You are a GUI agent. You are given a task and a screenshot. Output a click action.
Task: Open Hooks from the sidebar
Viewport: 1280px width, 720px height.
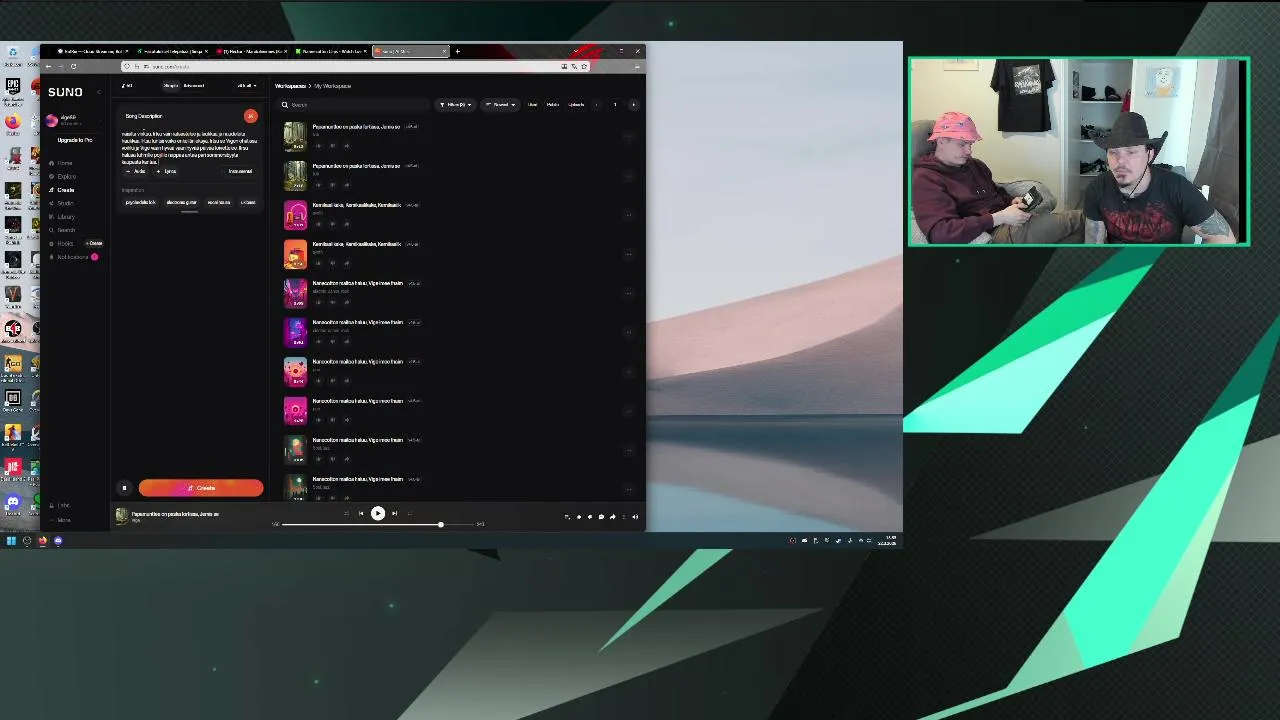(x=65, y=244)
